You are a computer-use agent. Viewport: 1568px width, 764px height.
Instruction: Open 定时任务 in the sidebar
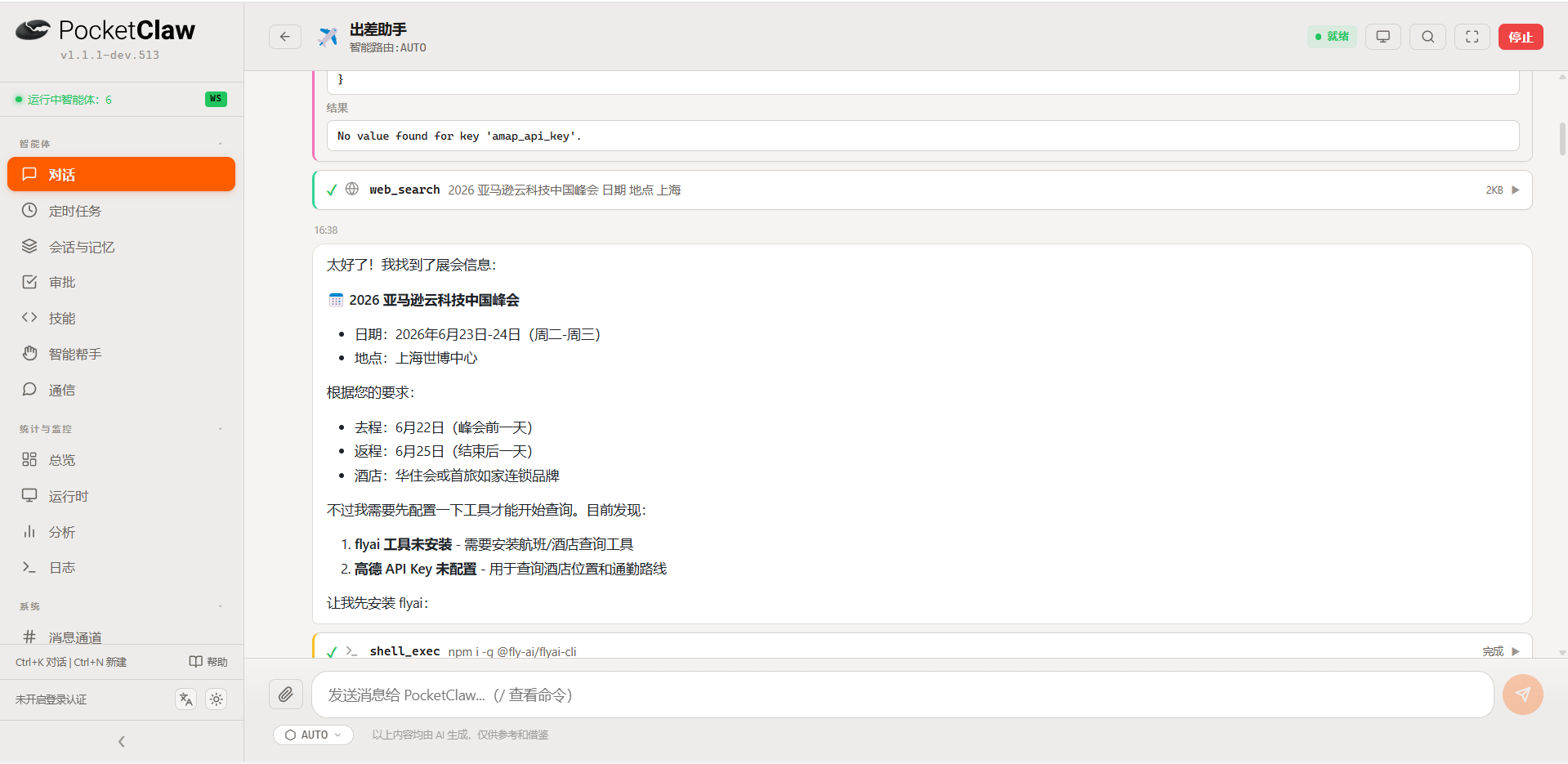(x=121, y=211)
